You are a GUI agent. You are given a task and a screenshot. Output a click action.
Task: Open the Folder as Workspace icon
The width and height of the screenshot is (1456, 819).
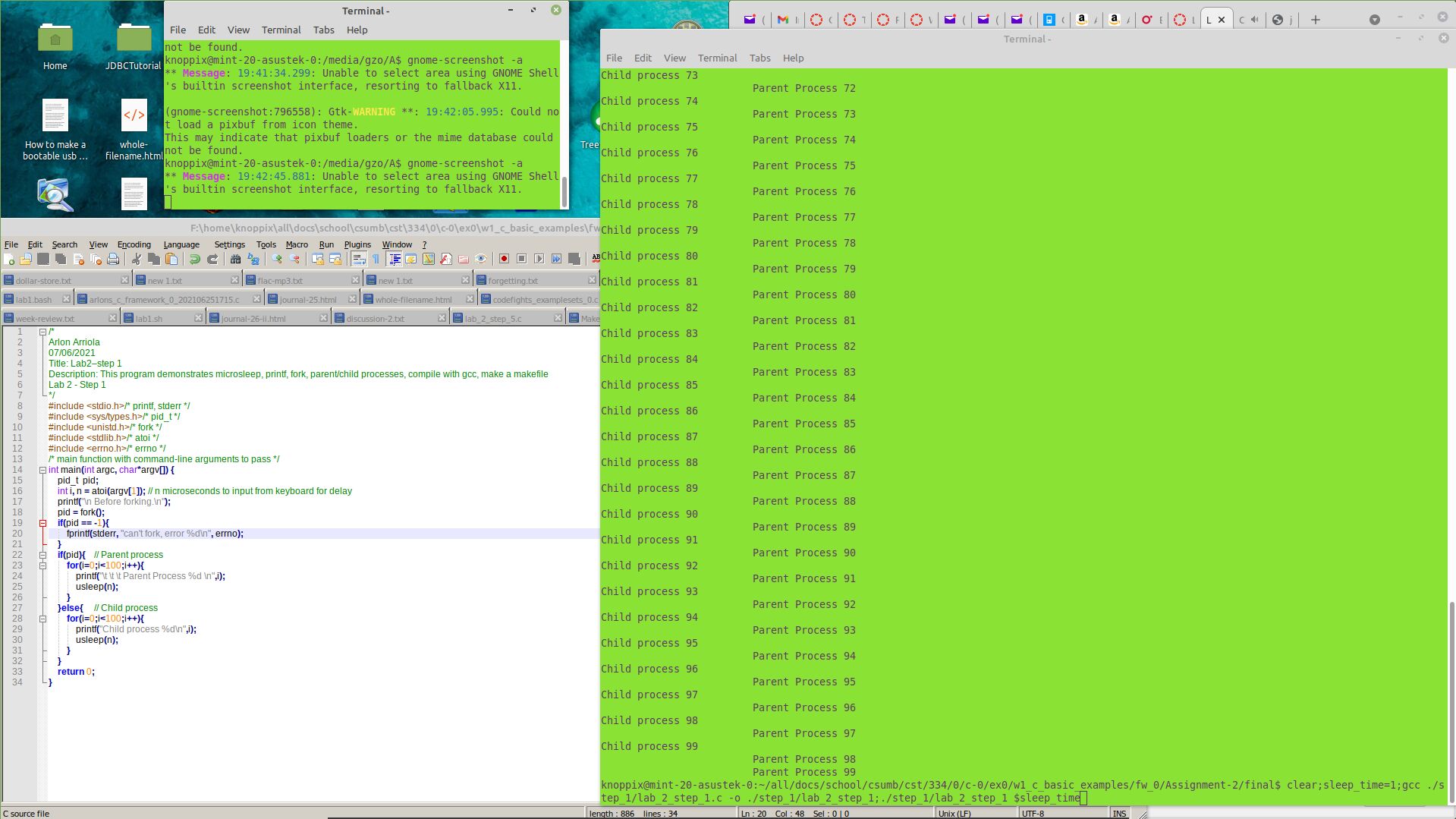point(464,260)
